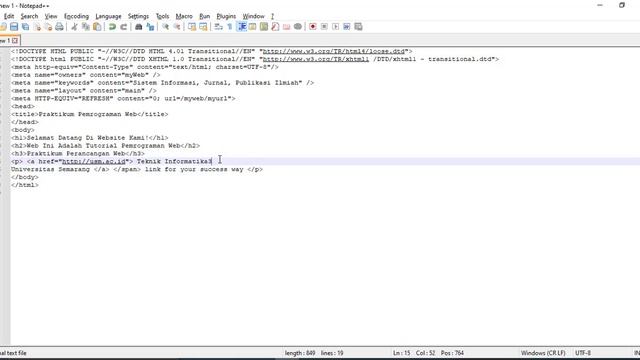Click the loose.dtd URL link in line one

pos(333,51)
